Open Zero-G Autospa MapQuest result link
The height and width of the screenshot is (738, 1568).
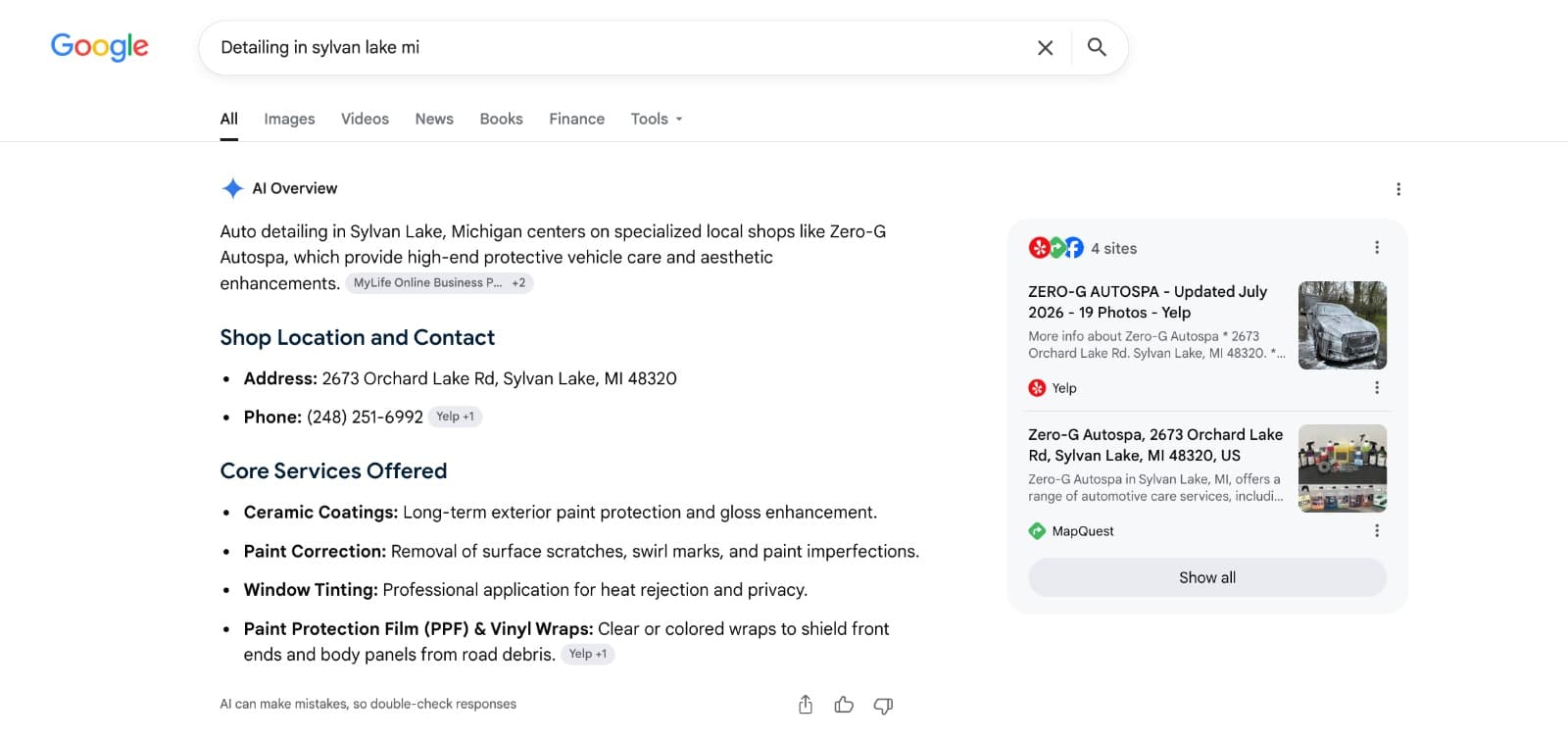point(1155,445)
